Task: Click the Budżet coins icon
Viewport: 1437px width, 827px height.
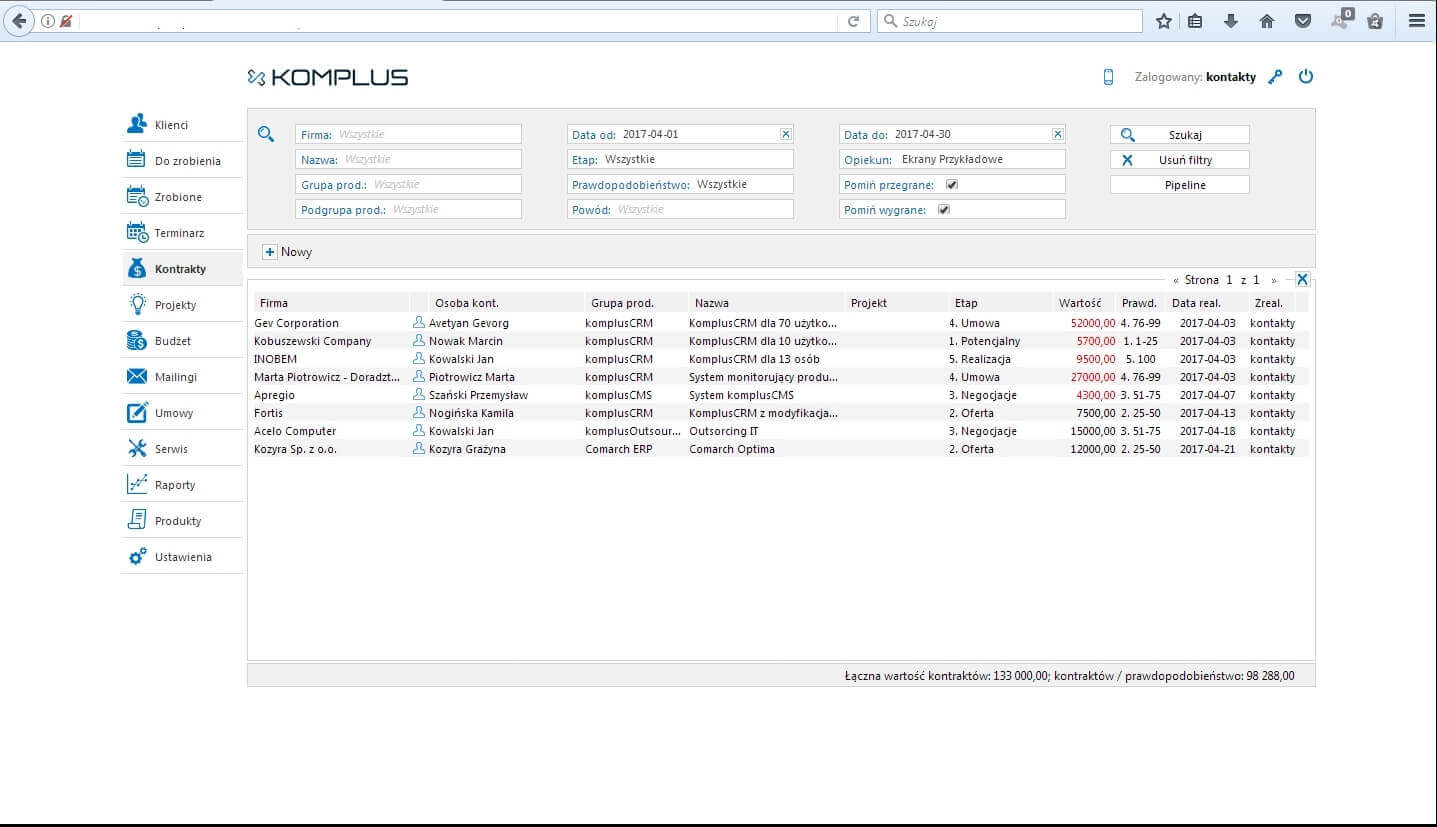Action: coord(137,341)
